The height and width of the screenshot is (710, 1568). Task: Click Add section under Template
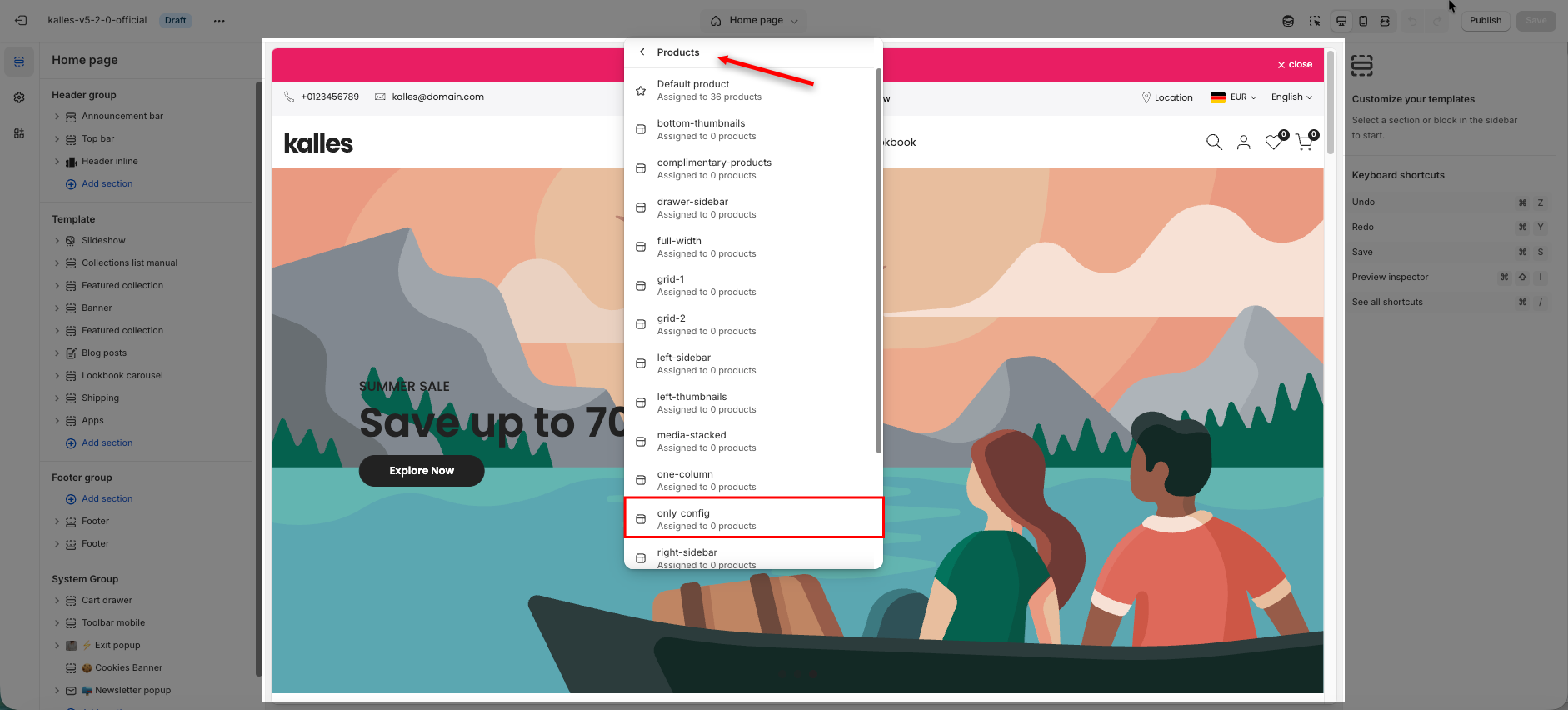(x=107, y=443)
